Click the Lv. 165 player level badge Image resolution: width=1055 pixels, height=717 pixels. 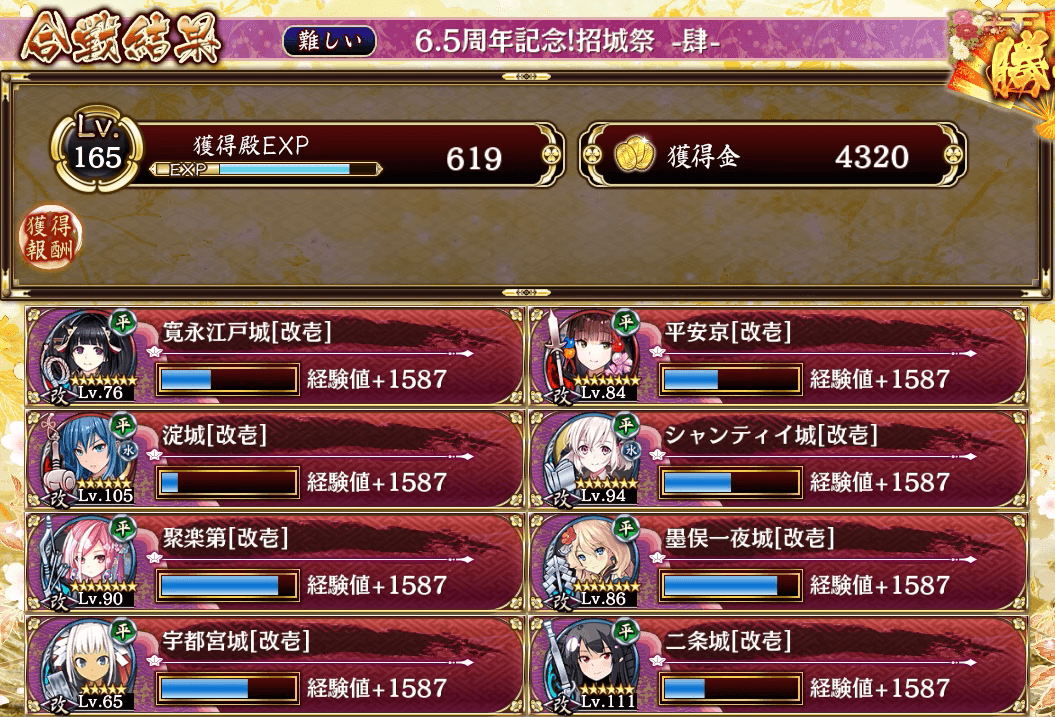tap(98, 149)
